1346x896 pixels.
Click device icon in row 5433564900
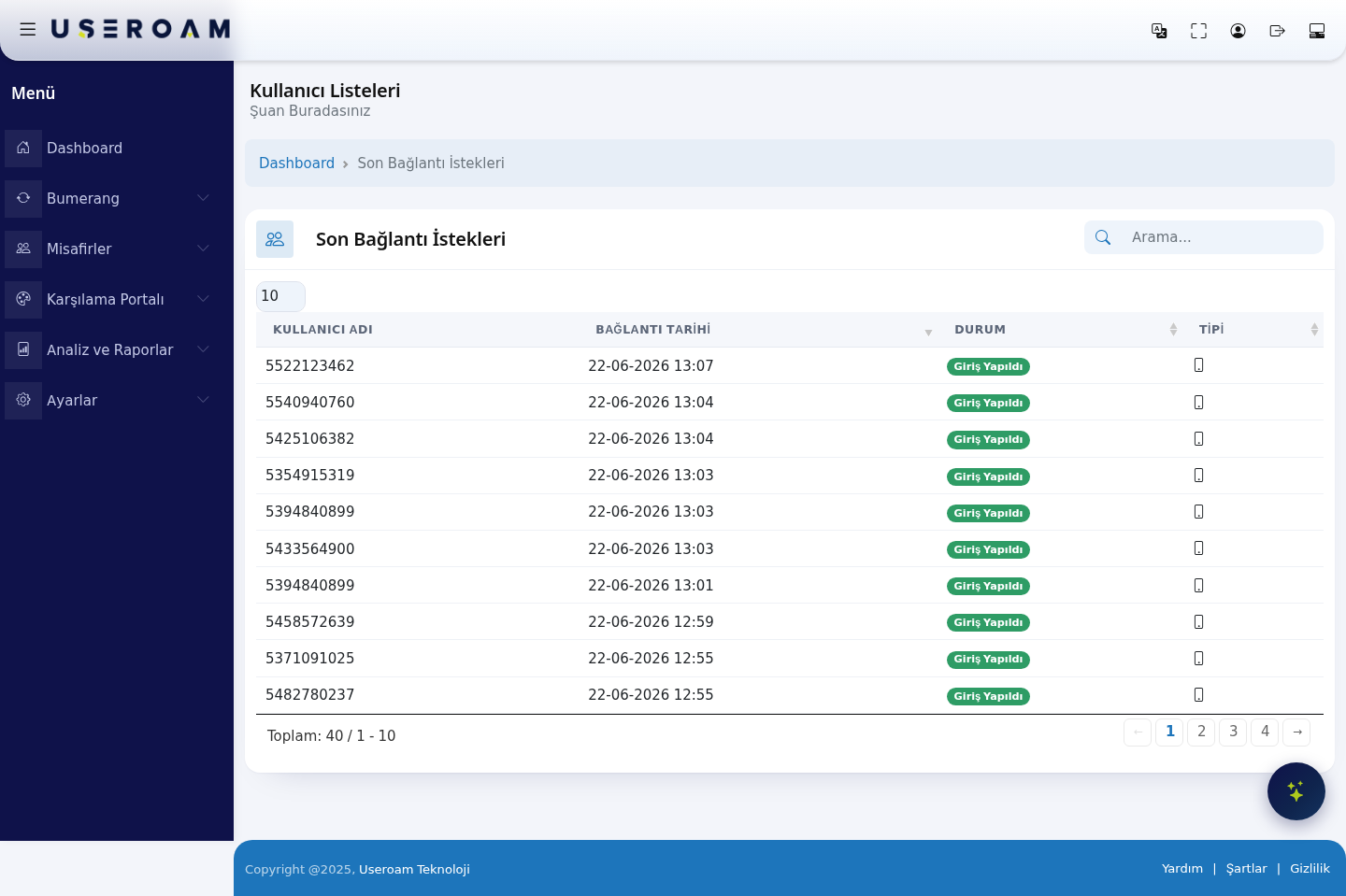click(x=1199, y=548)
